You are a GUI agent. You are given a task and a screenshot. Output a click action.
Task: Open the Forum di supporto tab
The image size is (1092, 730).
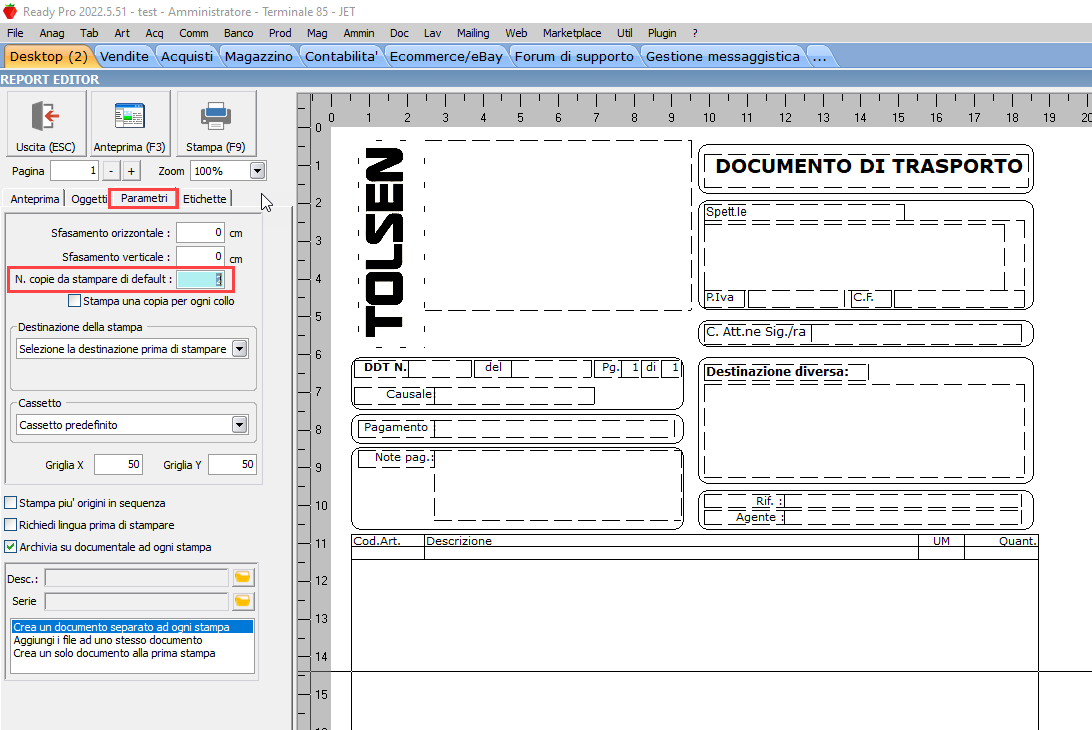[x=574, y=56]
